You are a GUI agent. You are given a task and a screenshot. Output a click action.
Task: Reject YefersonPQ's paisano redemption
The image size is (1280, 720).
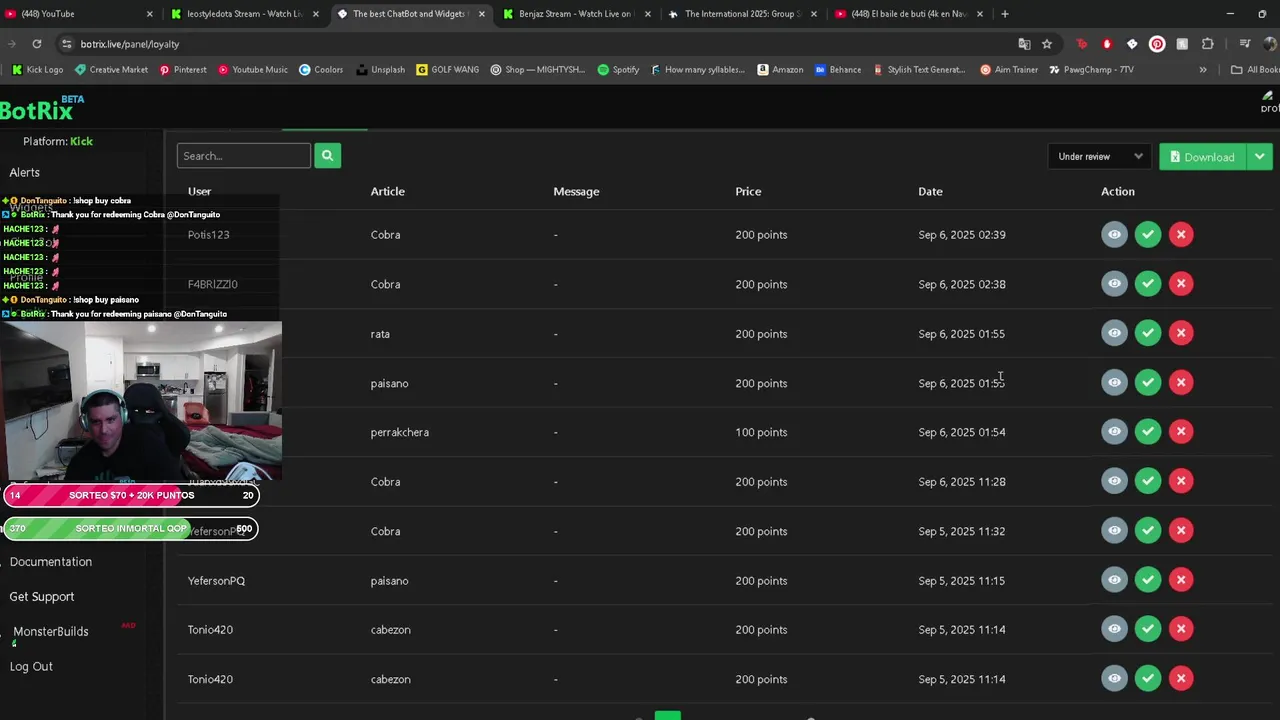[x=1181, y=579]
